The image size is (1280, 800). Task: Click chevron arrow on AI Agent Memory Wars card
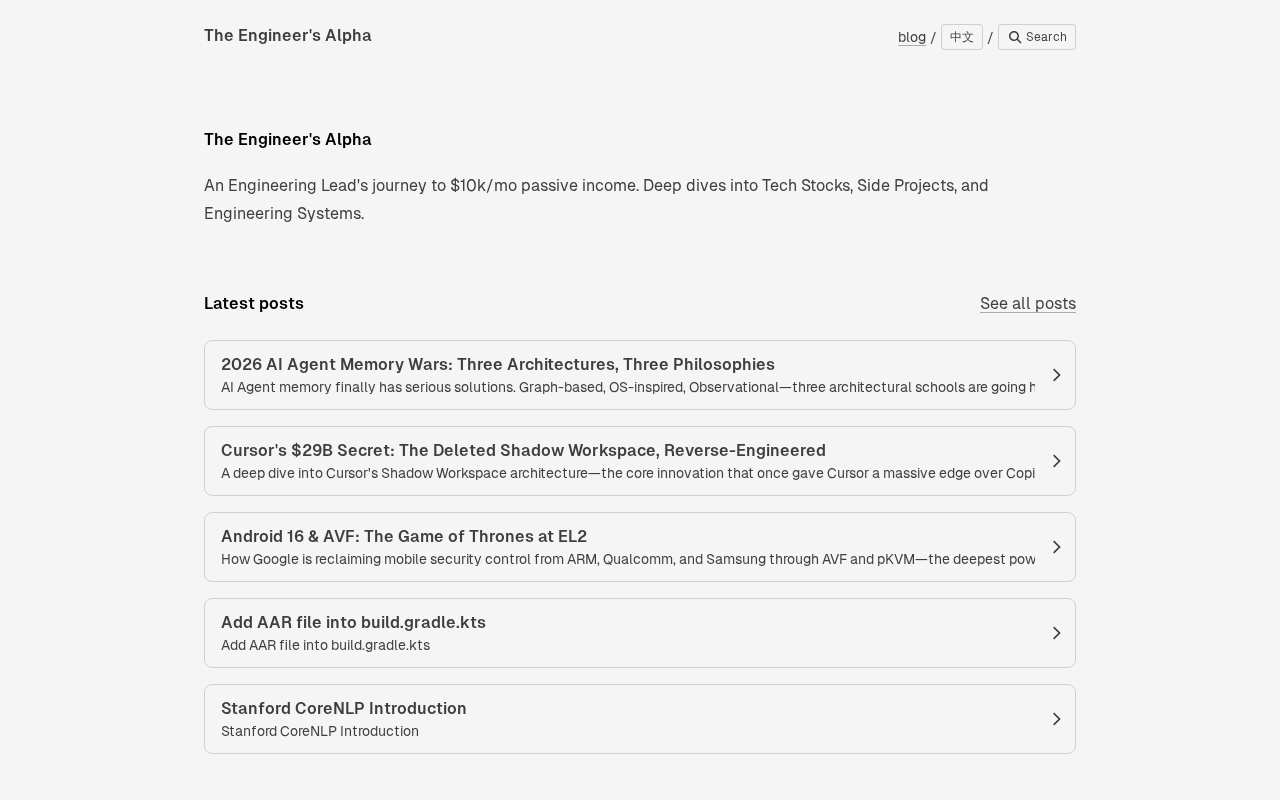[1056, 375]
